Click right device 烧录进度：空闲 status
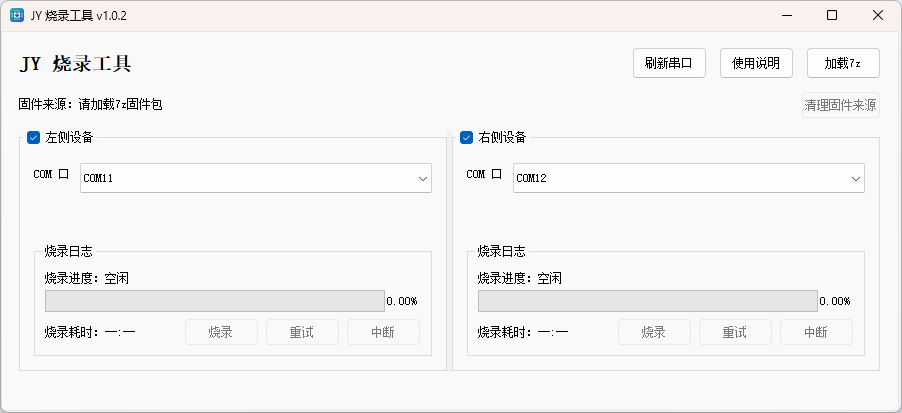902x413 pixels. tap(520, 279)
